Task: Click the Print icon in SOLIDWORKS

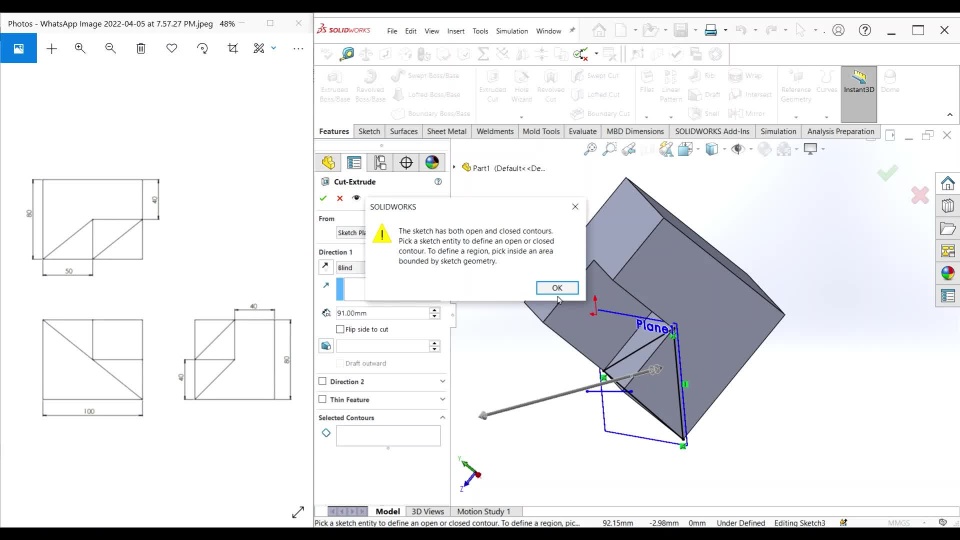Action: click(710, 30)
